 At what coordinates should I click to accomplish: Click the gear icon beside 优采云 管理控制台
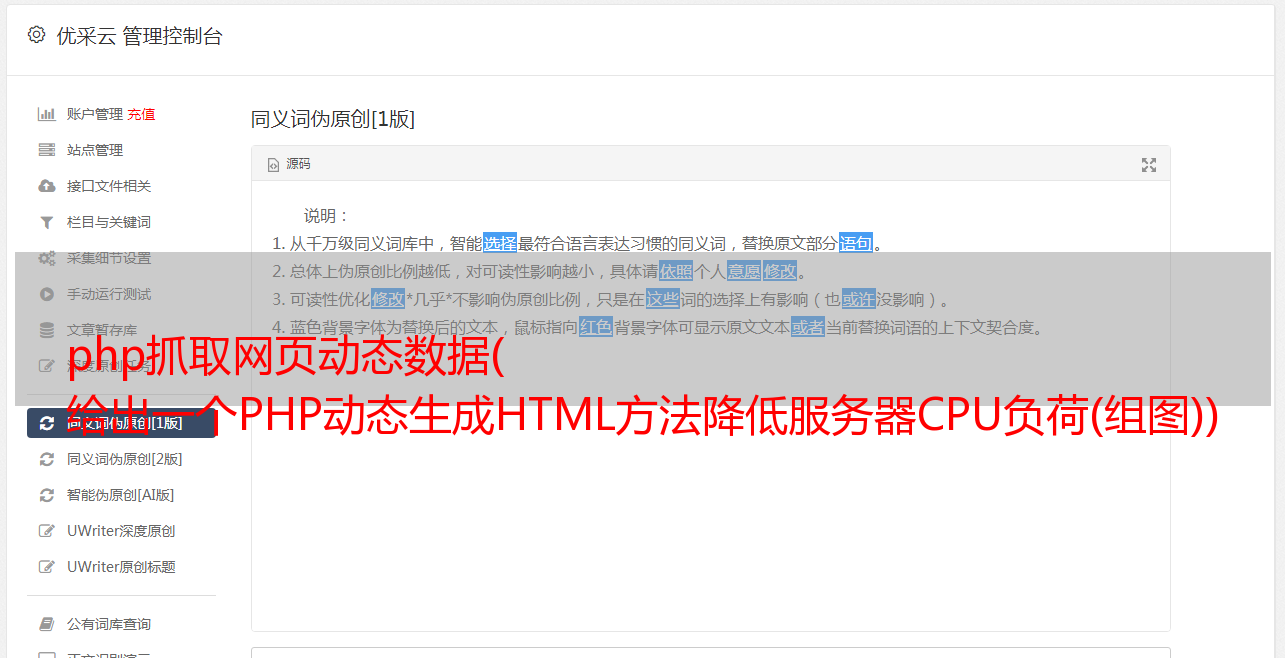pos(37,35)
